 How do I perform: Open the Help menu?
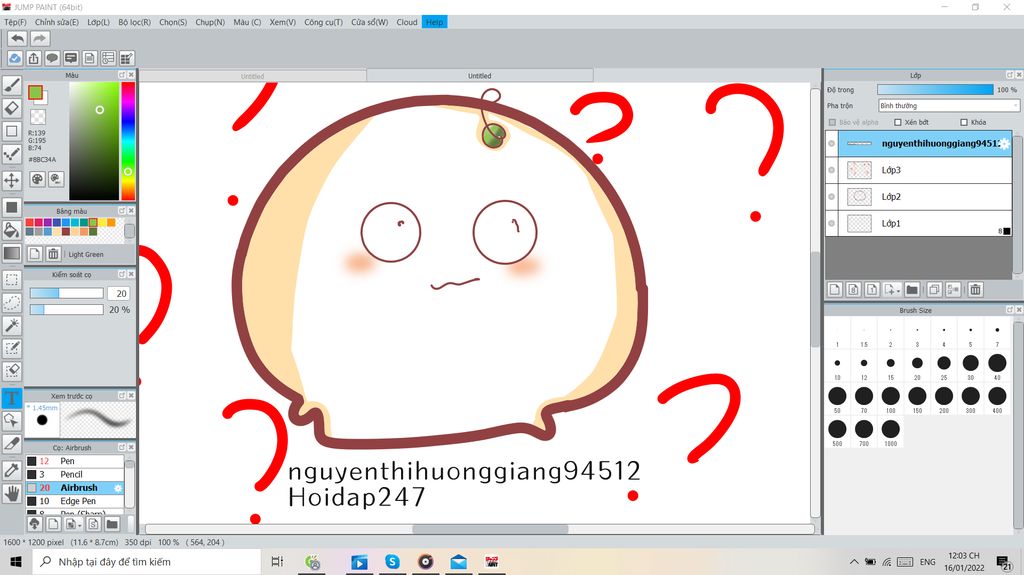tap(434, 22)
